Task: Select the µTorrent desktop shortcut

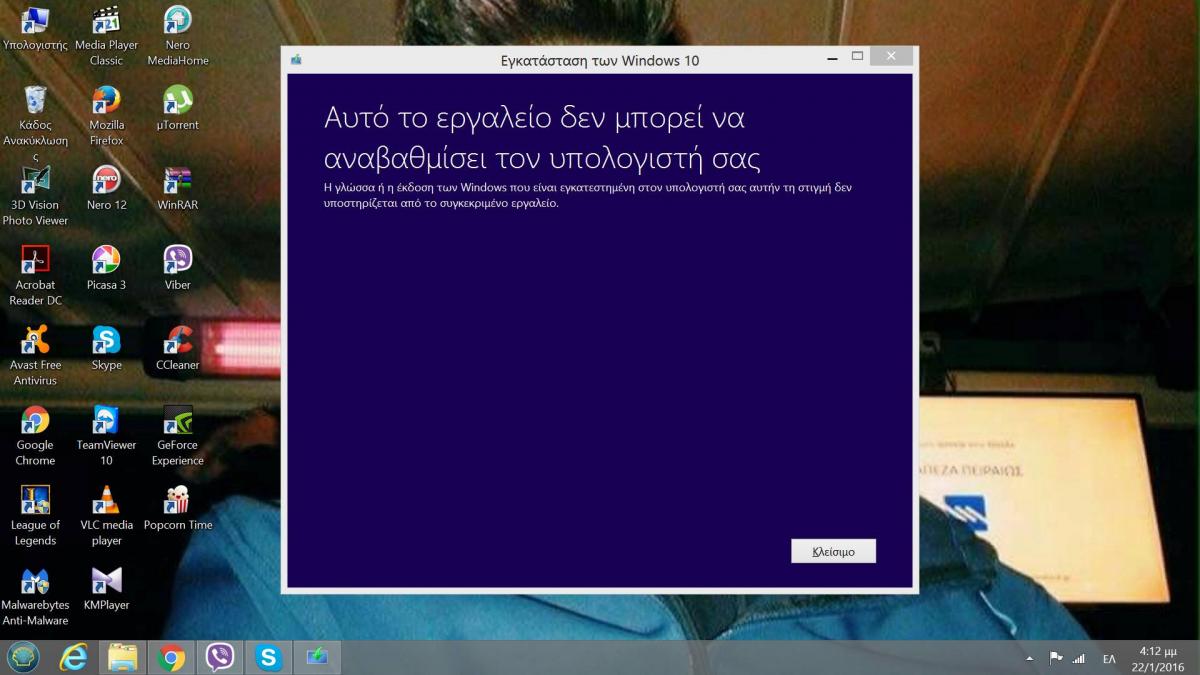Action: coord(177,110)
